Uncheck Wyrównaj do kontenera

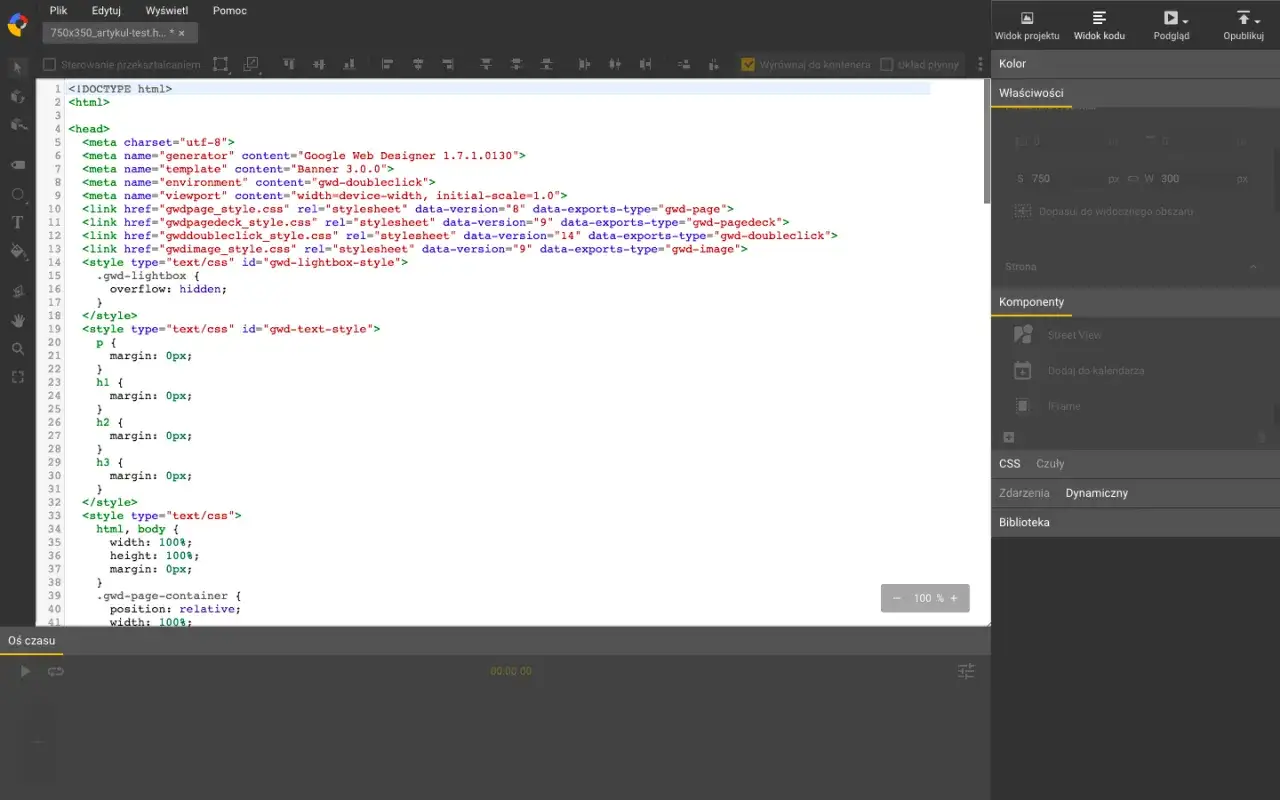pos(748,63)
